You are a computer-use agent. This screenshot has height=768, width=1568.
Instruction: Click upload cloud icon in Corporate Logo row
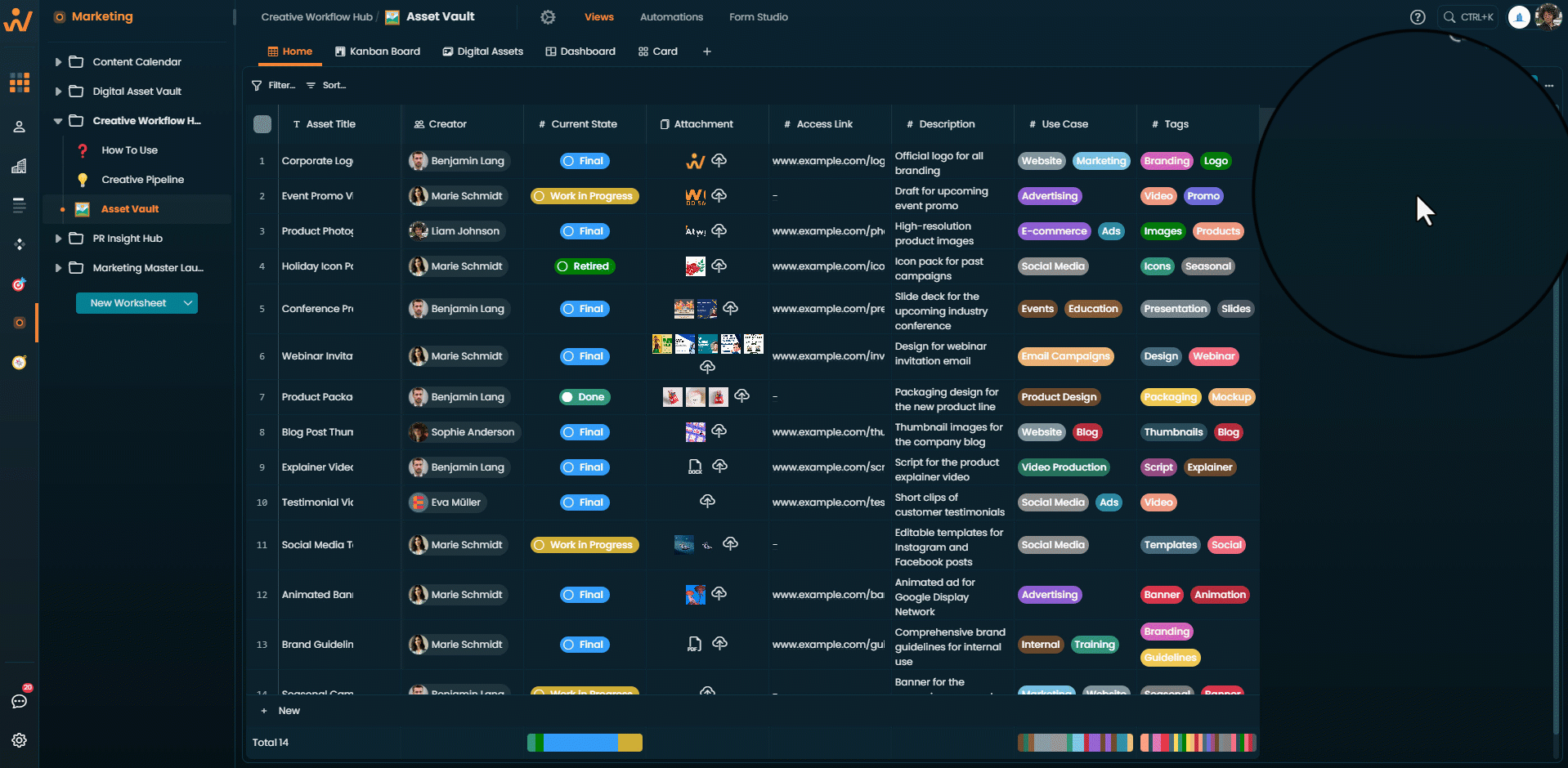pos(719,160)
